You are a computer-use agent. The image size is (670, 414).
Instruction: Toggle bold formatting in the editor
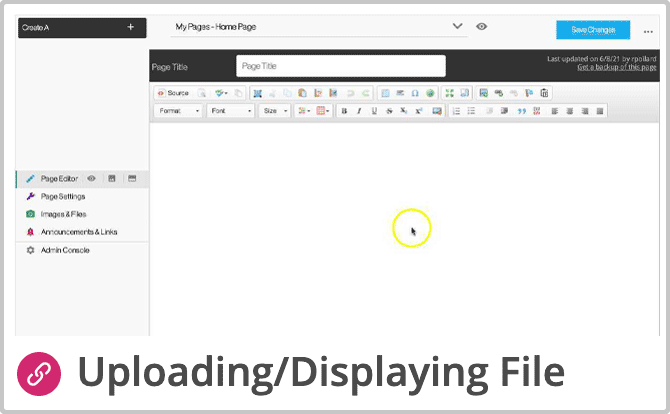344,111
